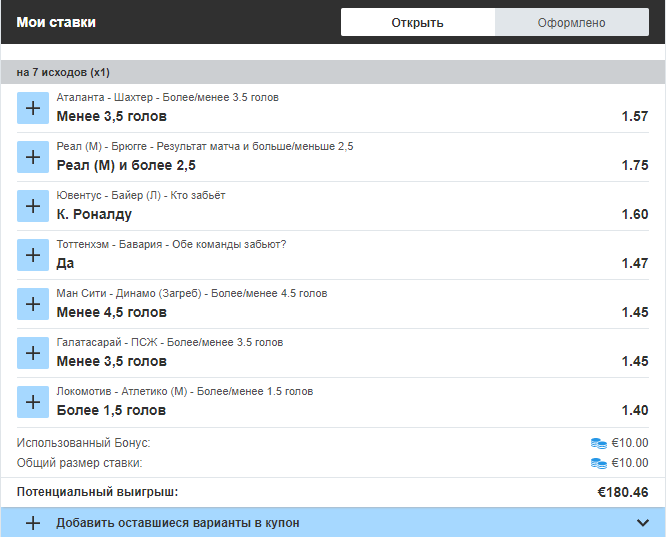Viewport: 666px width, 537px height.
Task: Switch to the Открыть tab
Action: (x=418, y=22)
